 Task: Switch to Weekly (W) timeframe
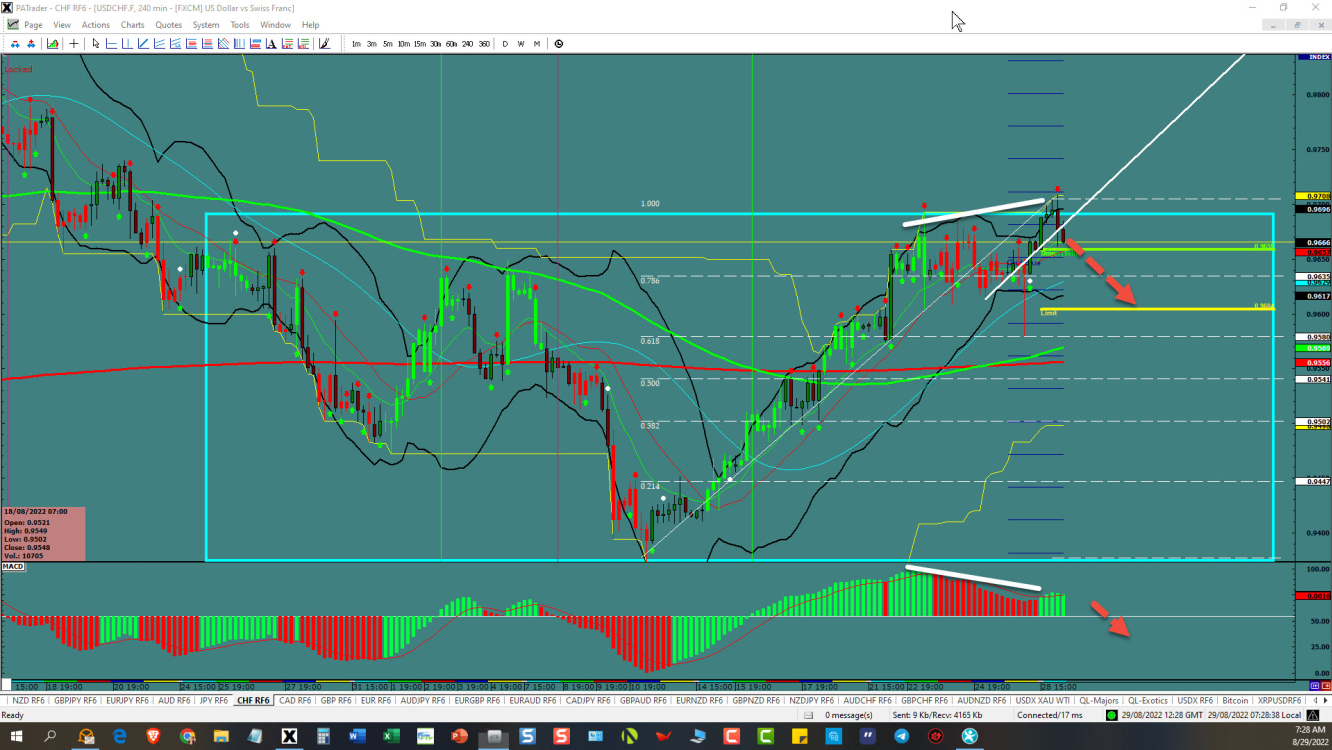tap(521, 43)
